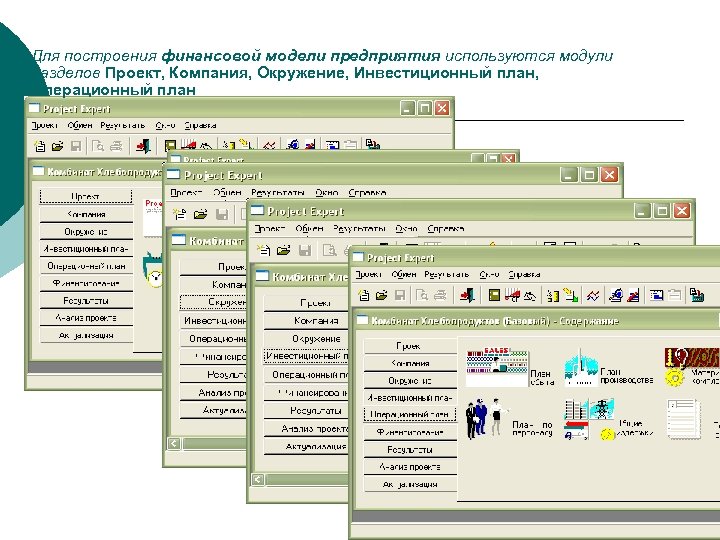This screenshot has height=540, width=720.
Task: Click Open folder icon in Окружение-selected window
Action: (x=201, y=214)
